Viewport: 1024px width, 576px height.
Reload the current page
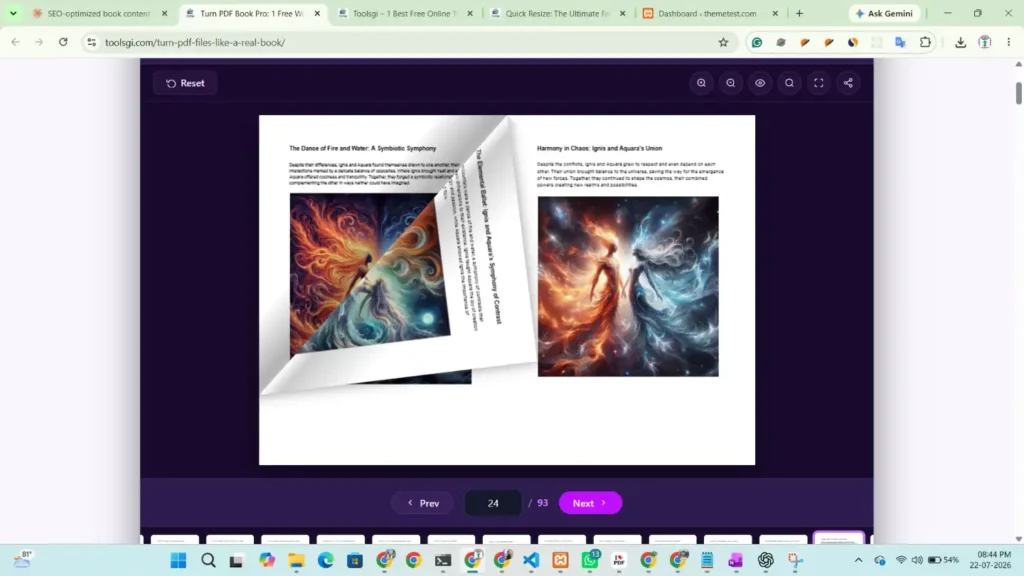tap(63, 42)
